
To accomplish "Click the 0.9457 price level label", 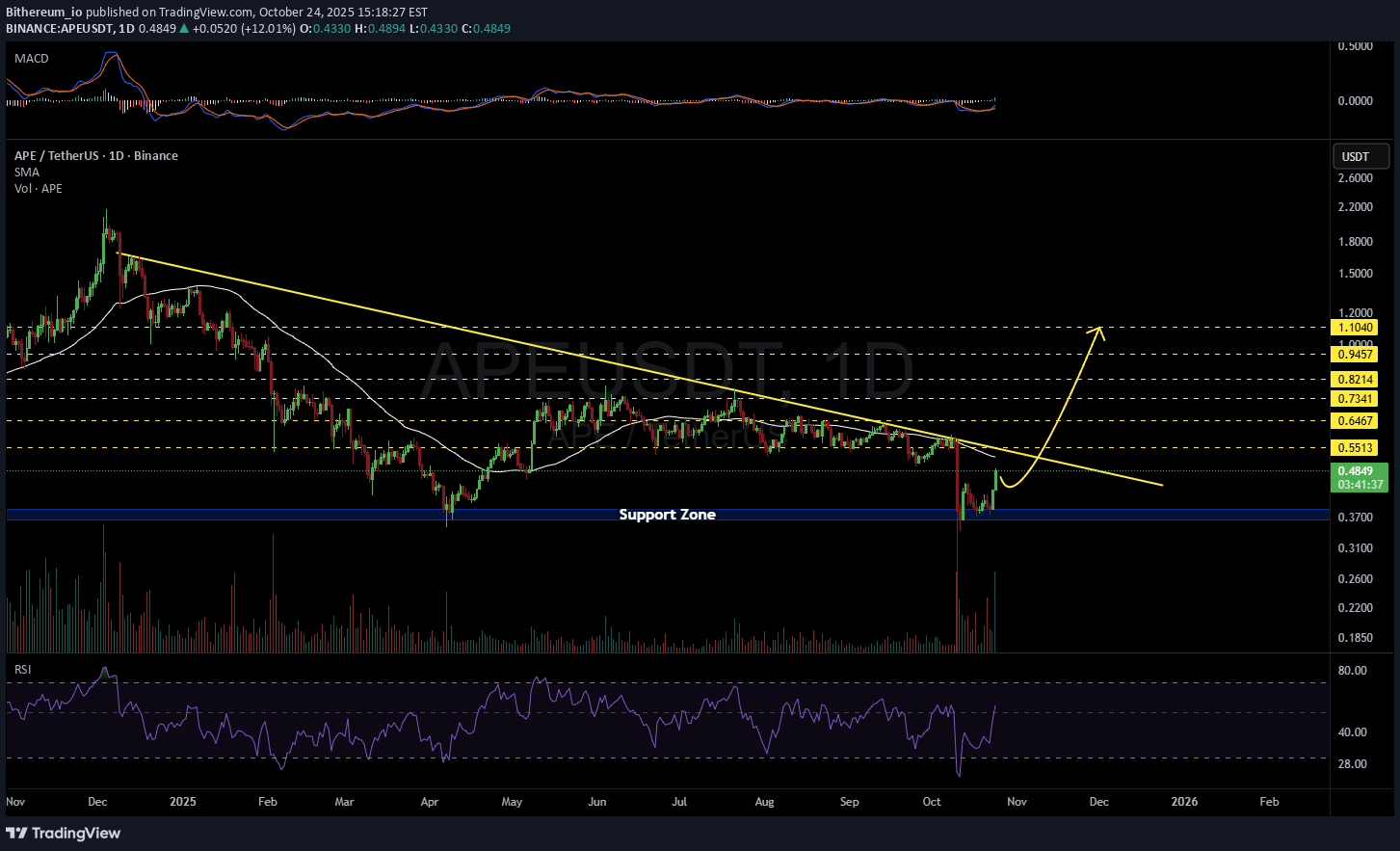I will tap(1353, 355).
